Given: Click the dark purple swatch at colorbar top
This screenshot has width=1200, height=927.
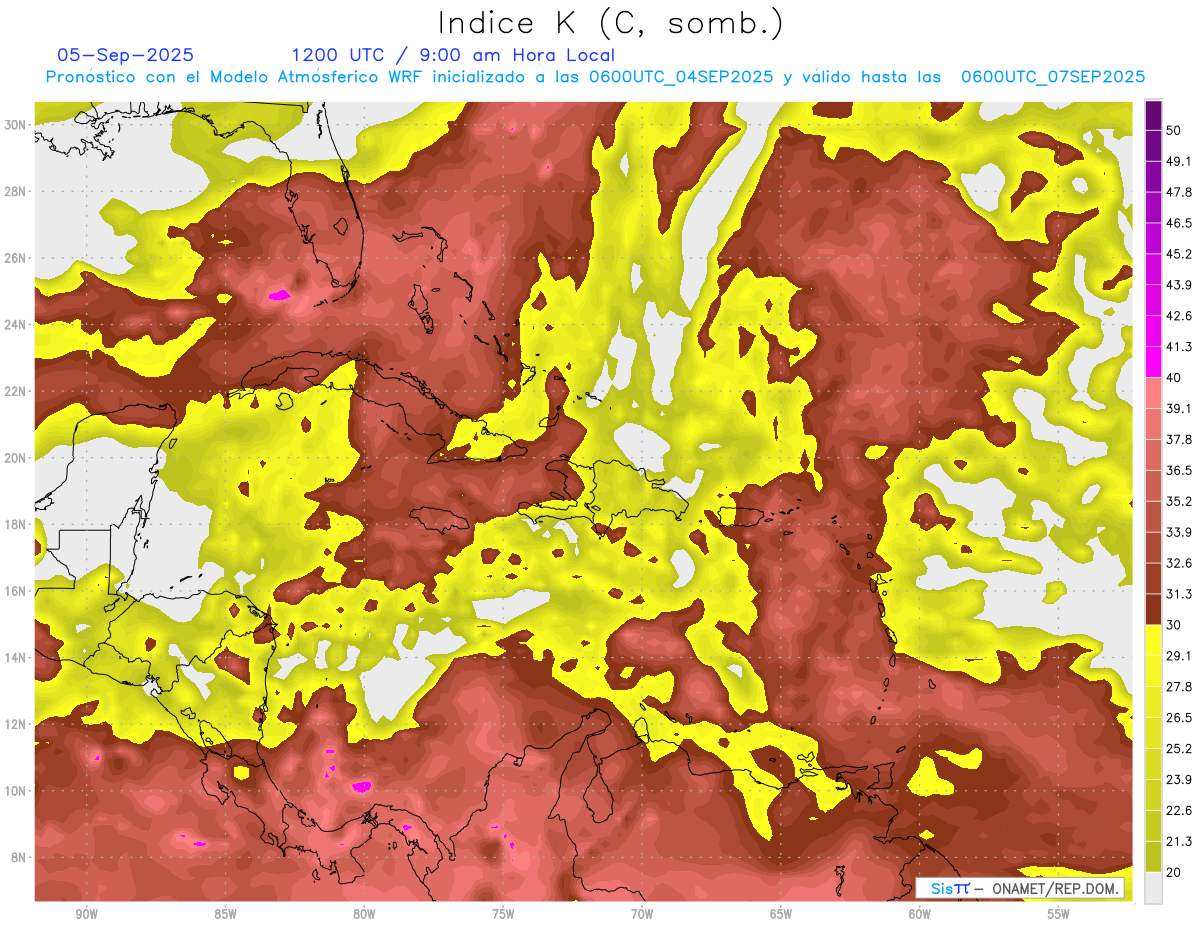Looking at the screenshot, I should pyautogui.click(x=1153, y=115).
